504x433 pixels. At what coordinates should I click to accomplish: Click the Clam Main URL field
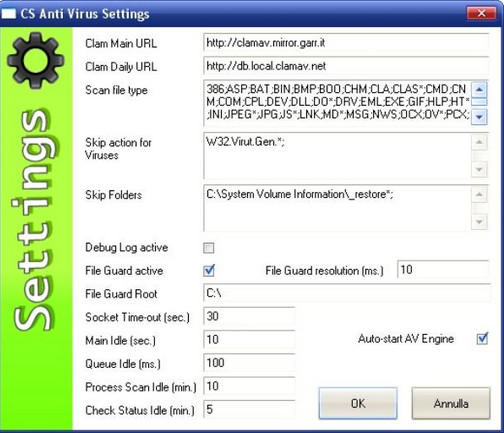[x=346, y=43]
